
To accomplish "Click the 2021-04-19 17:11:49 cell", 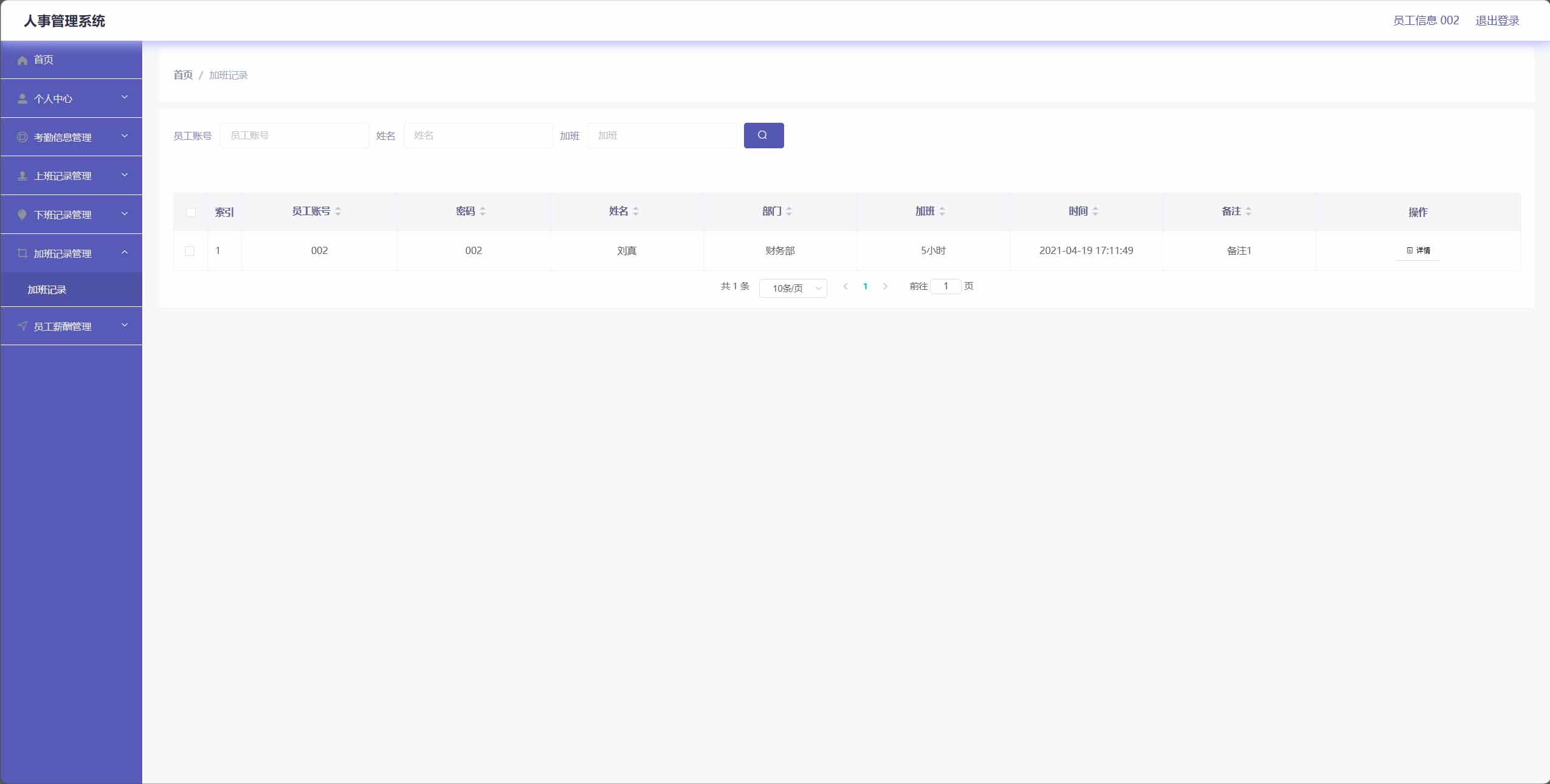I will 1086,250.
